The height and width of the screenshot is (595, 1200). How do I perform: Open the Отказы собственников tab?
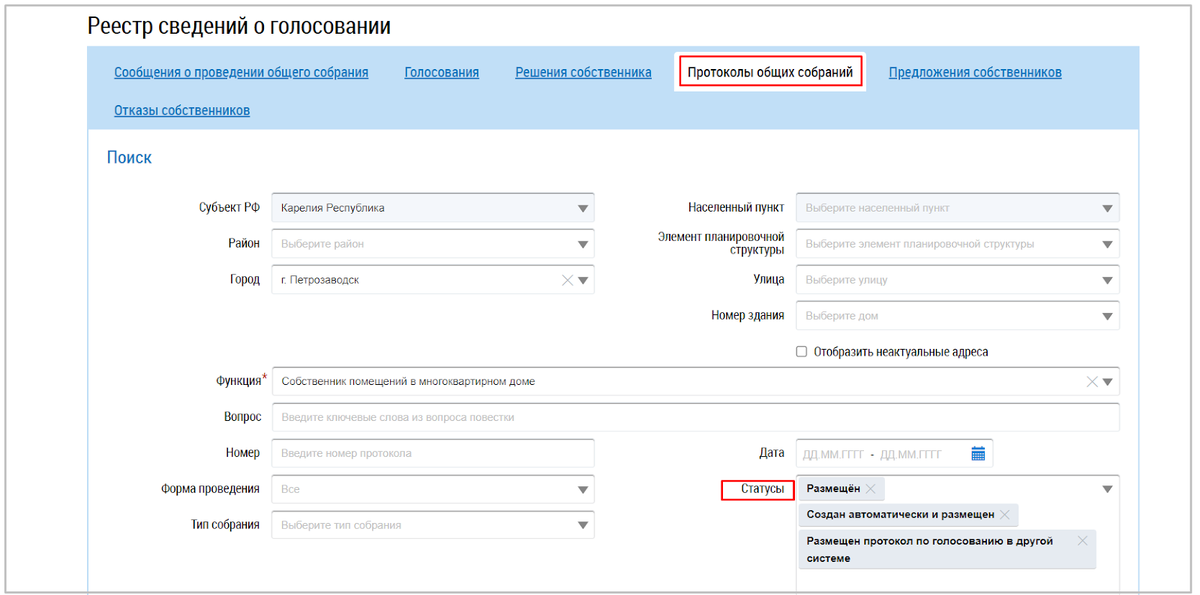[182, 111]
